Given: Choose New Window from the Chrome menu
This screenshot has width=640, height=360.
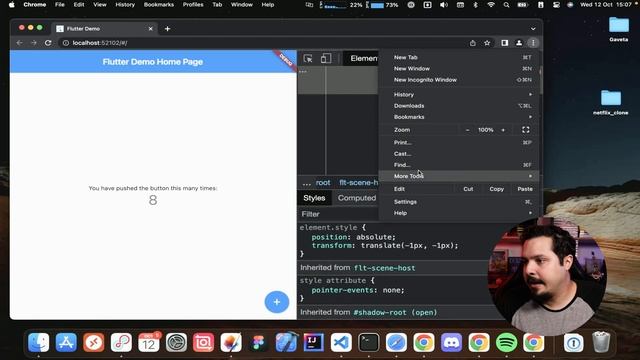Looking at the screenshot, I should (459, 69).
